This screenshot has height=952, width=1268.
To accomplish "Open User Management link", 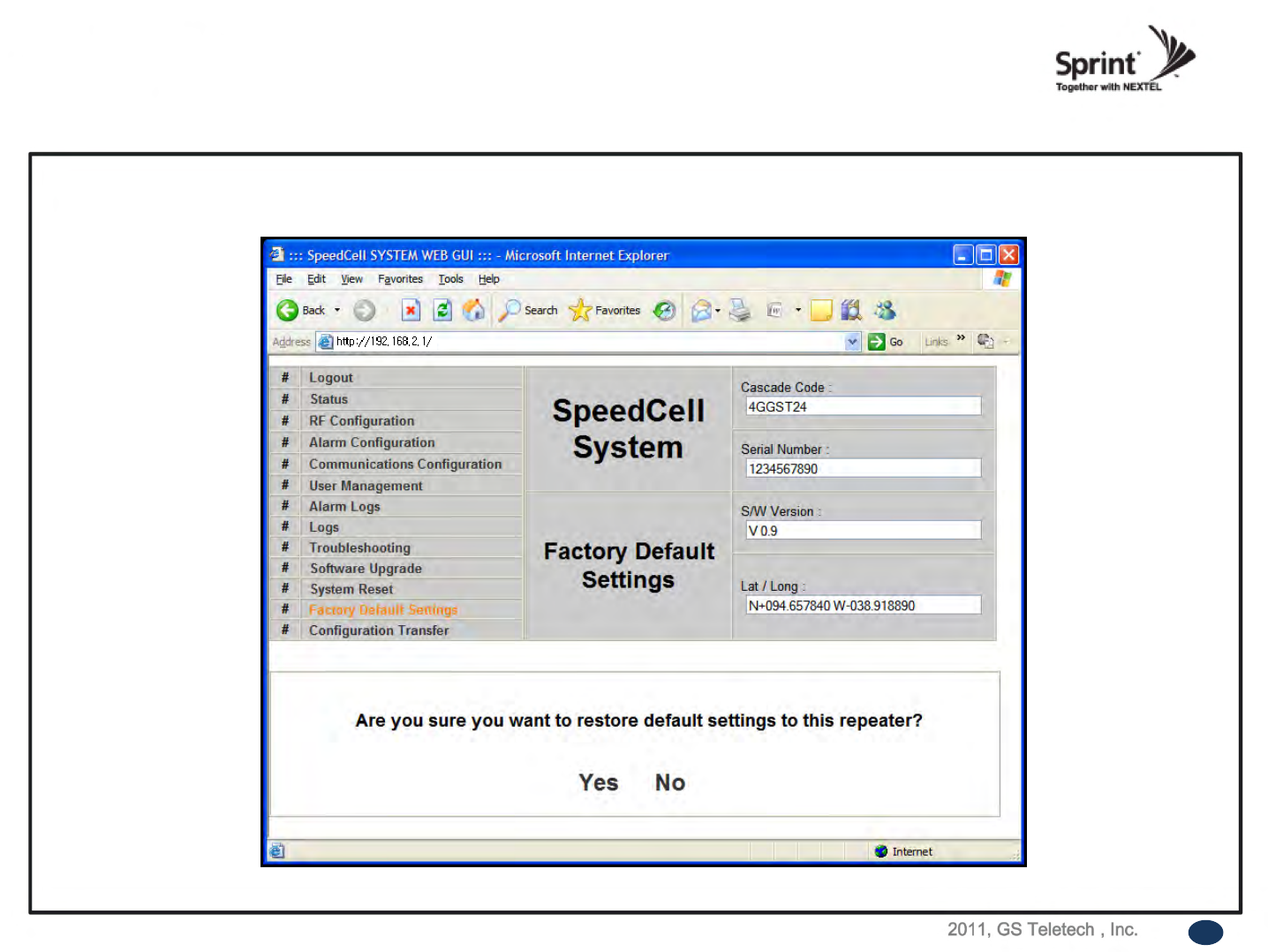I will (366, 486).
